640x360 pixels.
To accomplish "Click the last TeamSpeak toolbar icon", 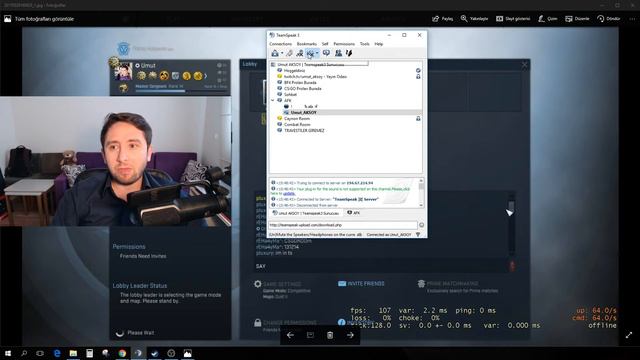I will [x=349, y=53].
